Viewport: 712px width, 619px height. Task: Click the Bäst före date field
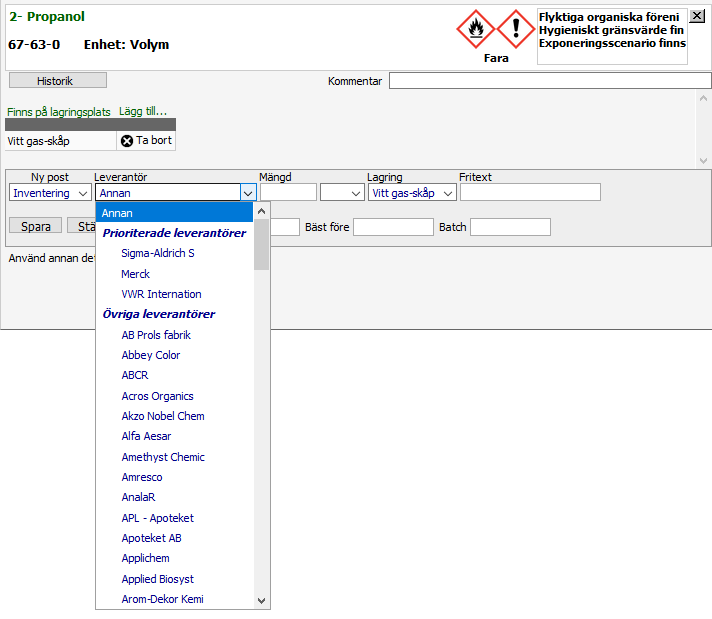pos(393,227)
